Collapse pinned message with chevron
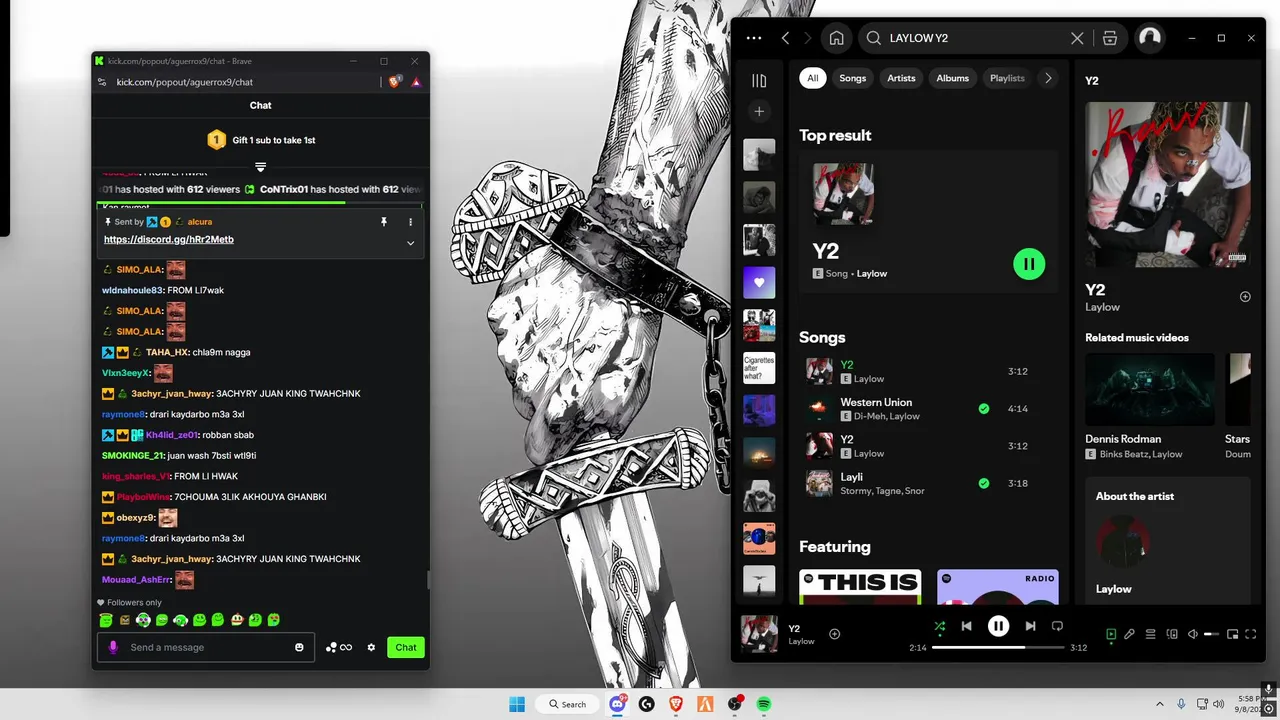Image resolution: width=1280 pixels, height=720 pixels. point(410,243)
